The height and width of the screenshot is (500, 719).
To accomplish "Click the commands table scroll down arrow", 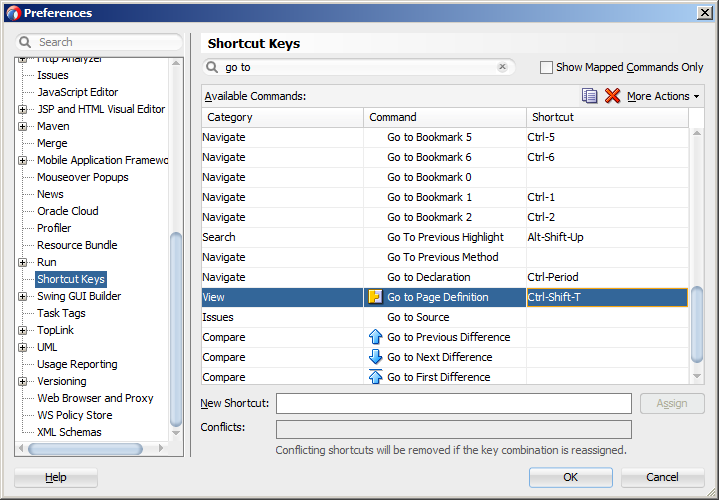I will [x=697, y=376].
